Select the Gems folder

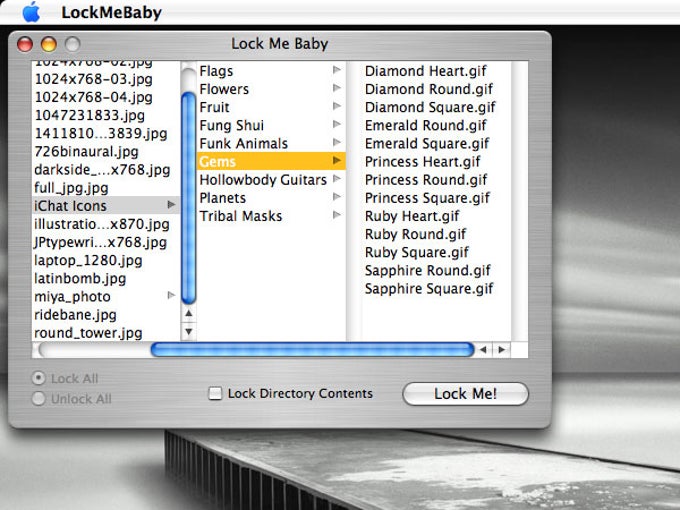(271, 161)
